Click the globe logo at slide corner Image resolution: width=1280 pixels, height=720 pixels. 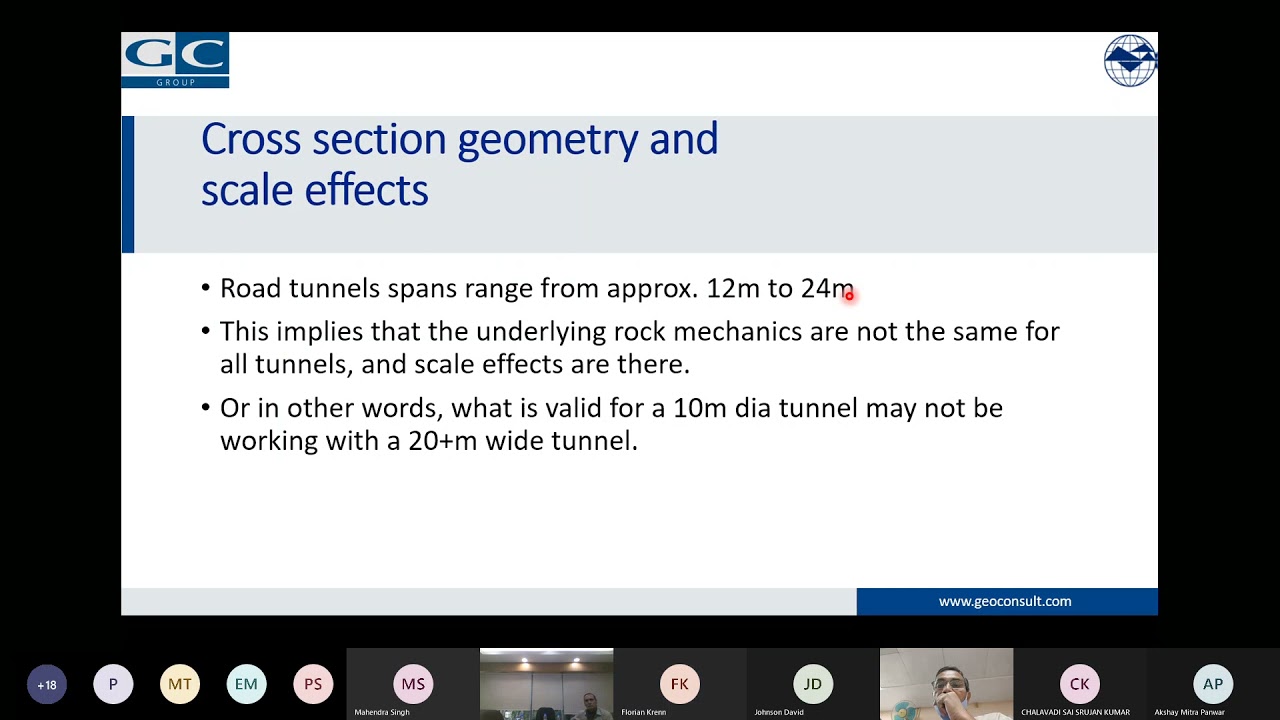[1130, 60]
